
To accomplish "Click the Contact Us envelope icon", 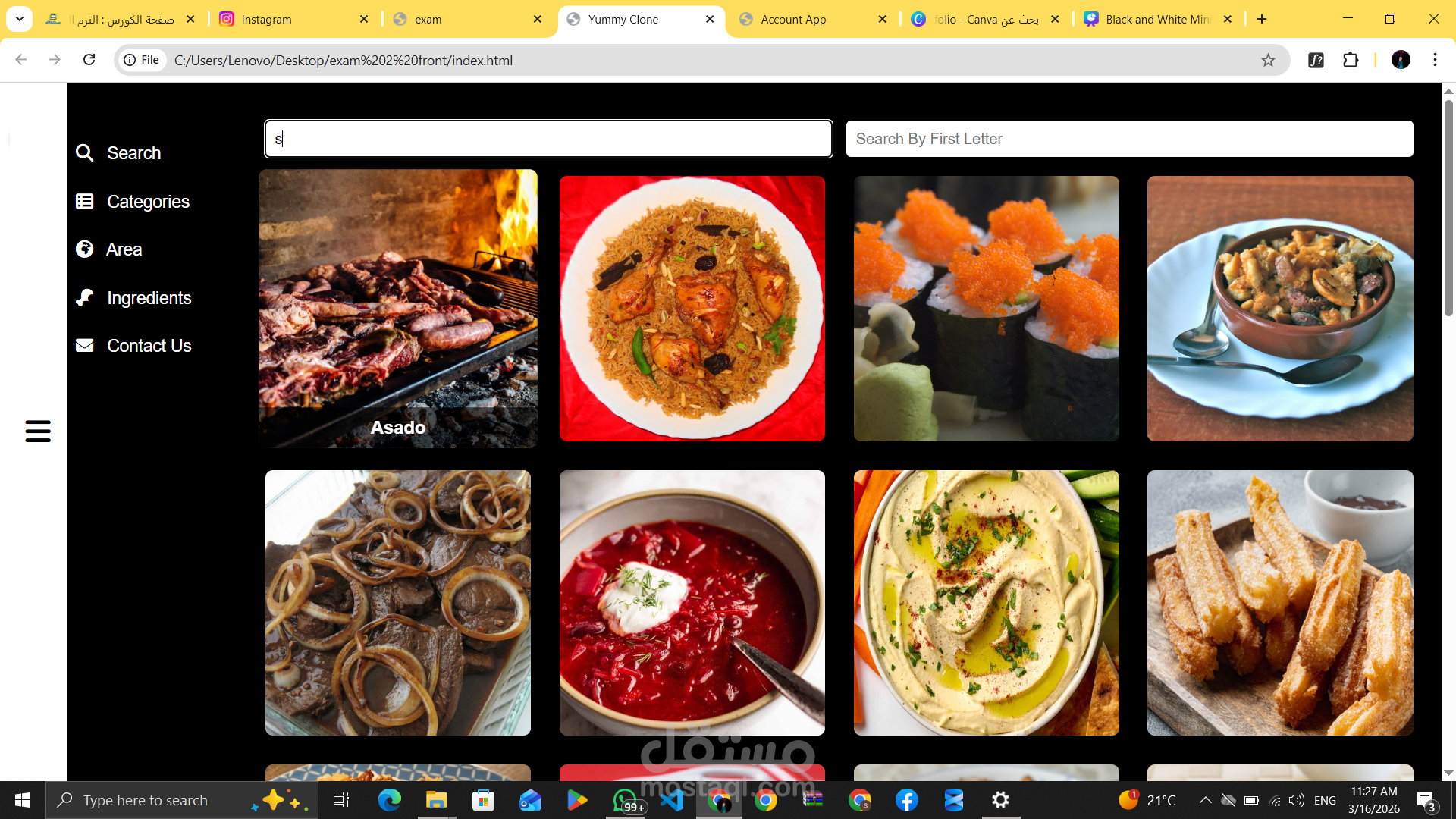I will [84, 346].
